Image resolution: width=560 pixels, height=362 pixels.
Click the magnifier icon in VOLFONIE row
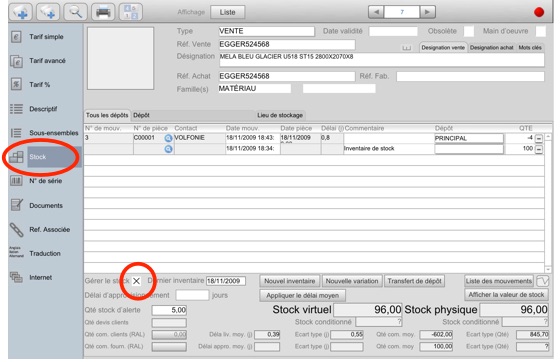(168, 138)
